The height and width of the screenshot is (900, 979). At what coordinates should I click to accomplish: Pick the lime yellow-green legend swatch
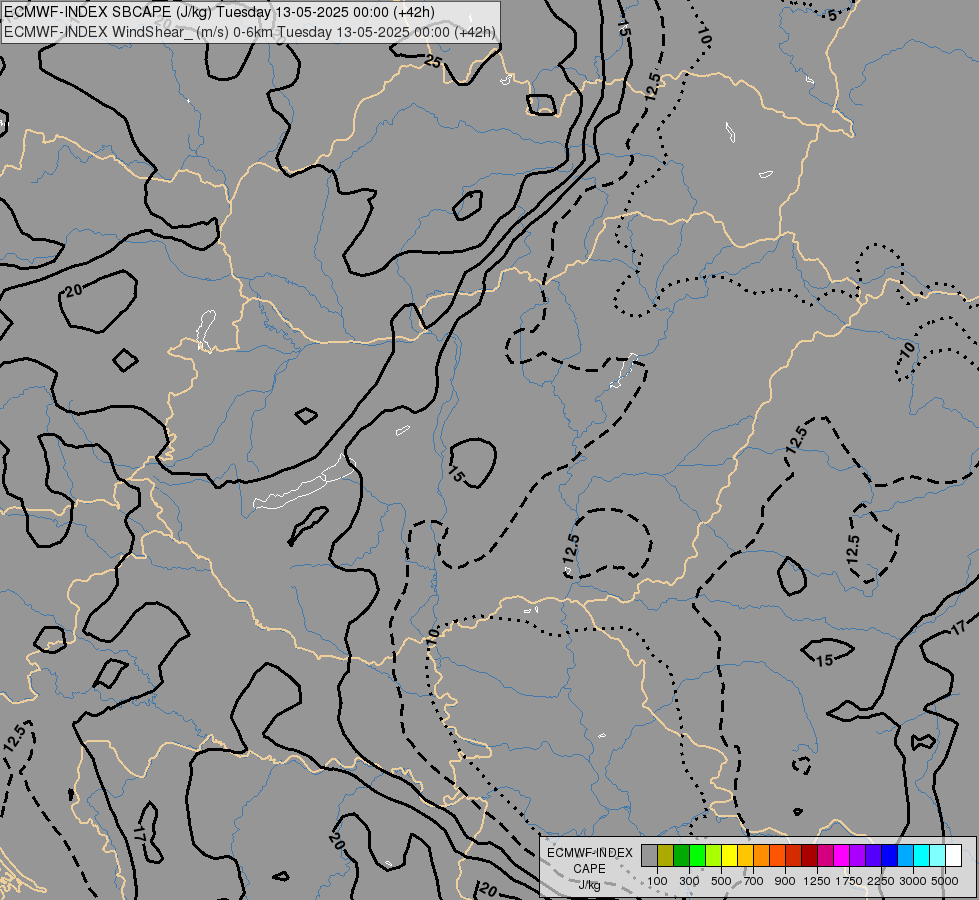coord(714,856)
